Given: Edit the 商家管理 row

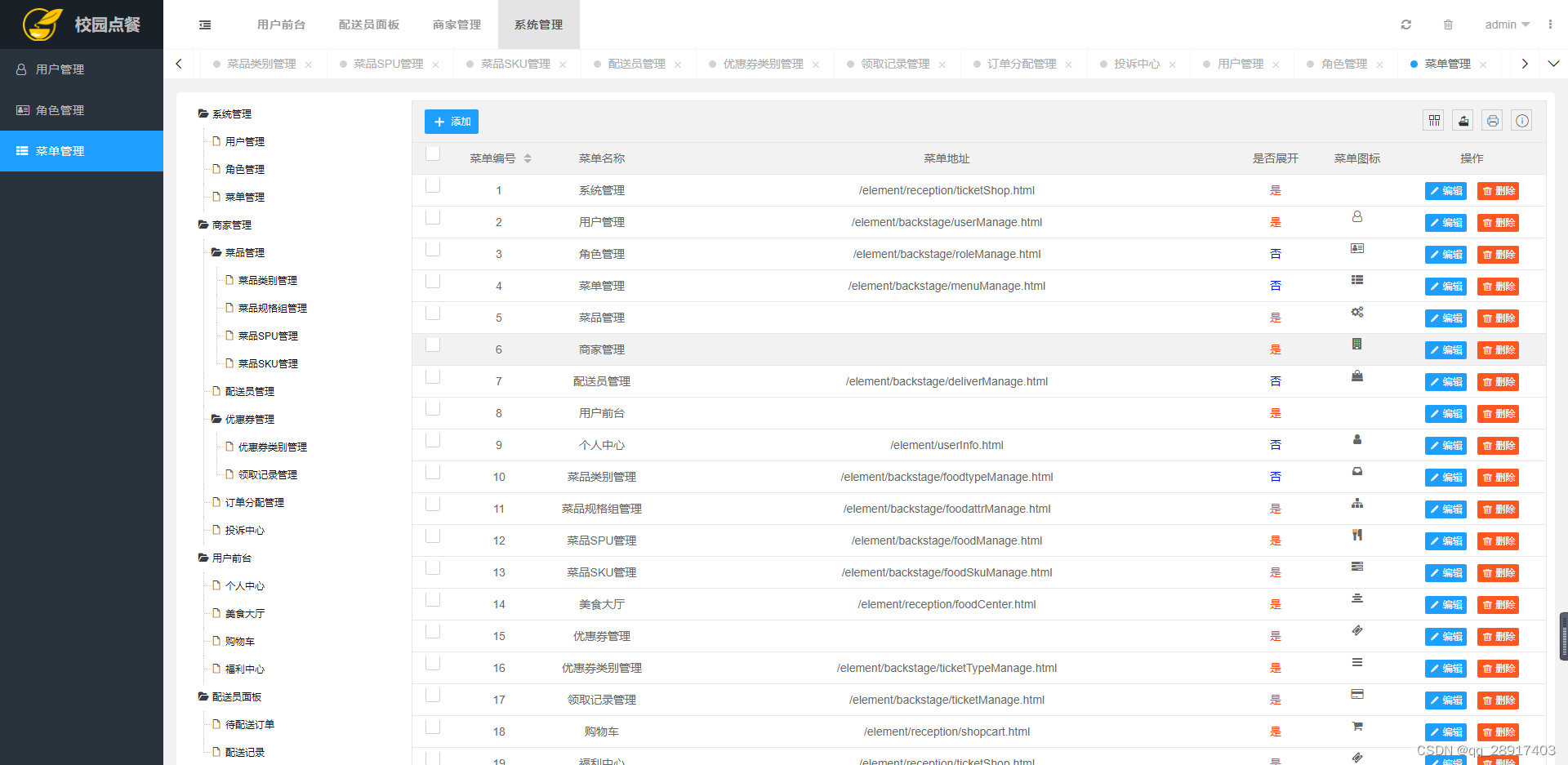Looking at the screenshot, I should pyautogui.click(x=1445, y=350).
